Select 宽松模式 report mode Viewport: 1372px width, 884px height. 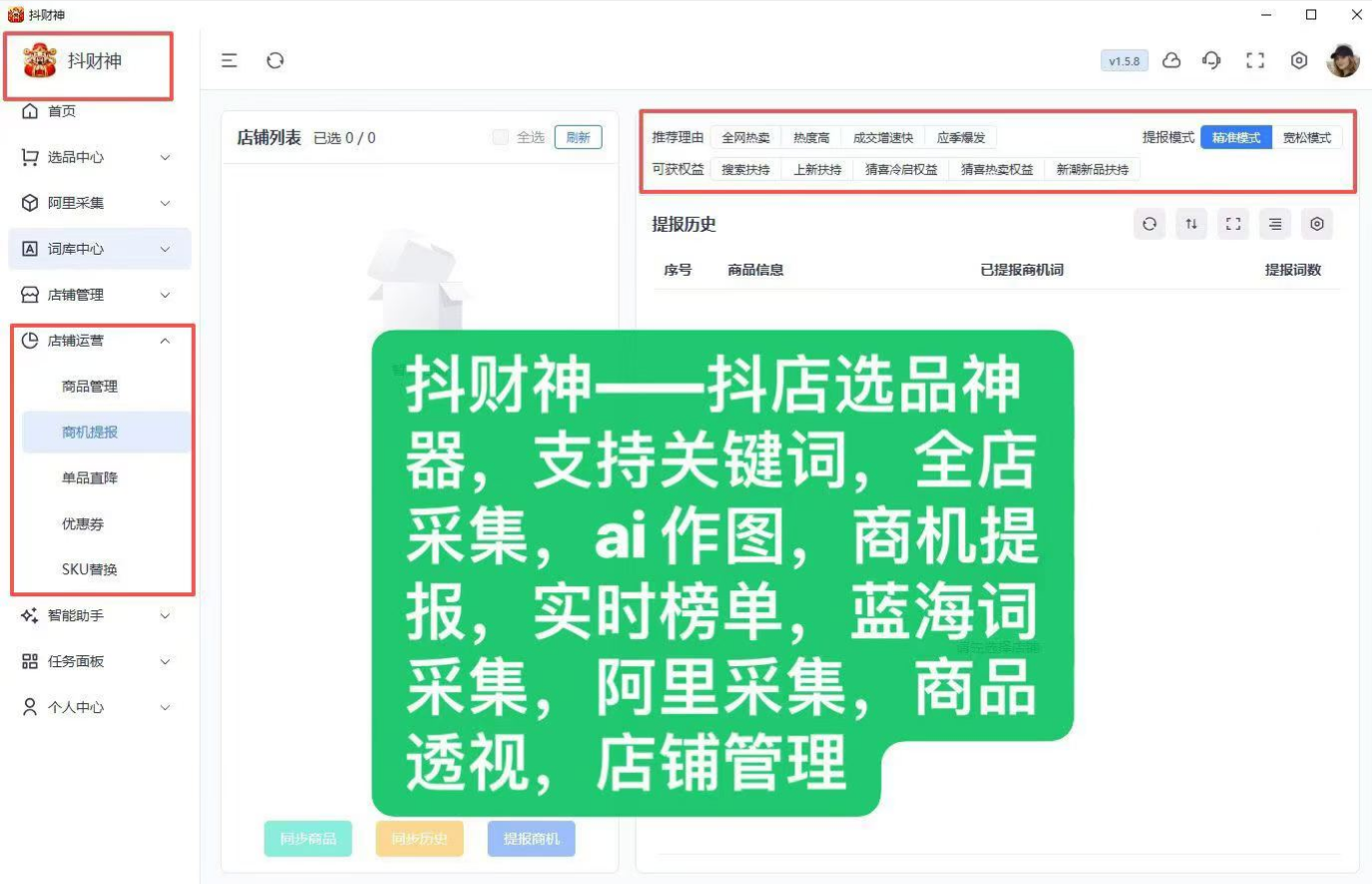point(1307,138)
